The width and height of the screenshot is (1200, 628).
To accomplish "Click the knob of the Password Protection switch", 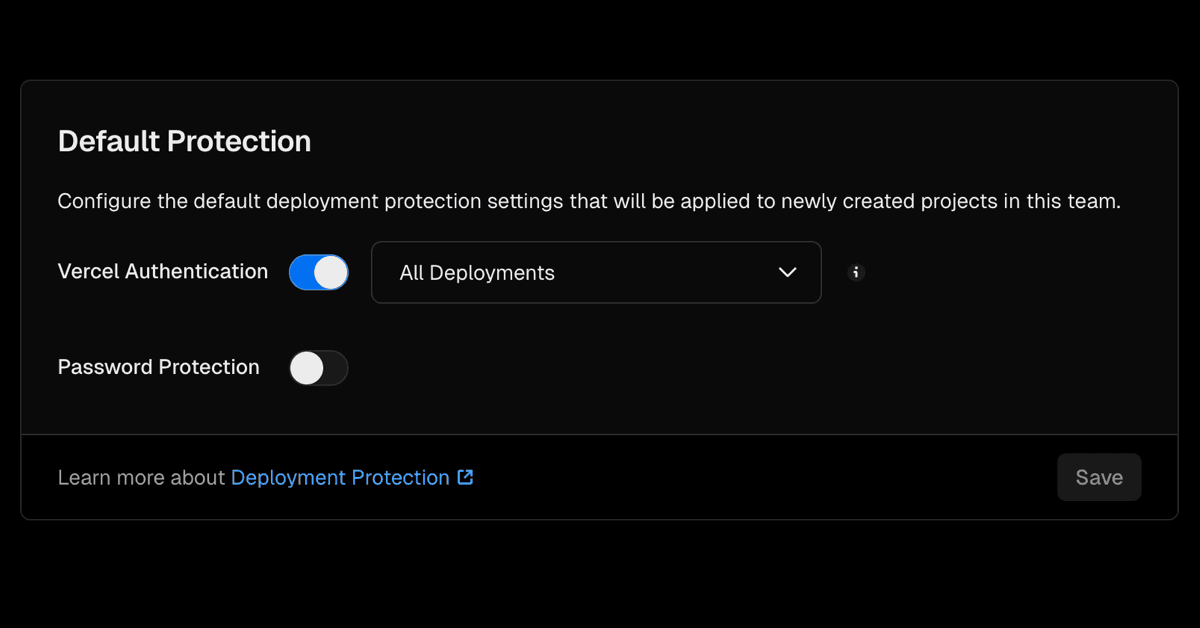I will [x=307, y=368].
